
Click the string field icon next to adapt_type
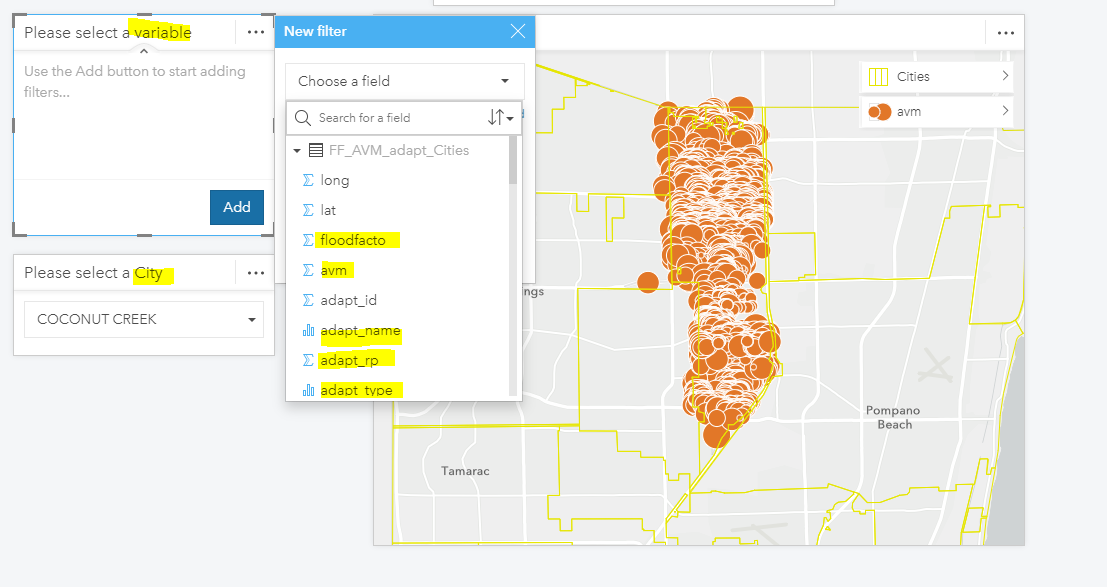[306, 390]
